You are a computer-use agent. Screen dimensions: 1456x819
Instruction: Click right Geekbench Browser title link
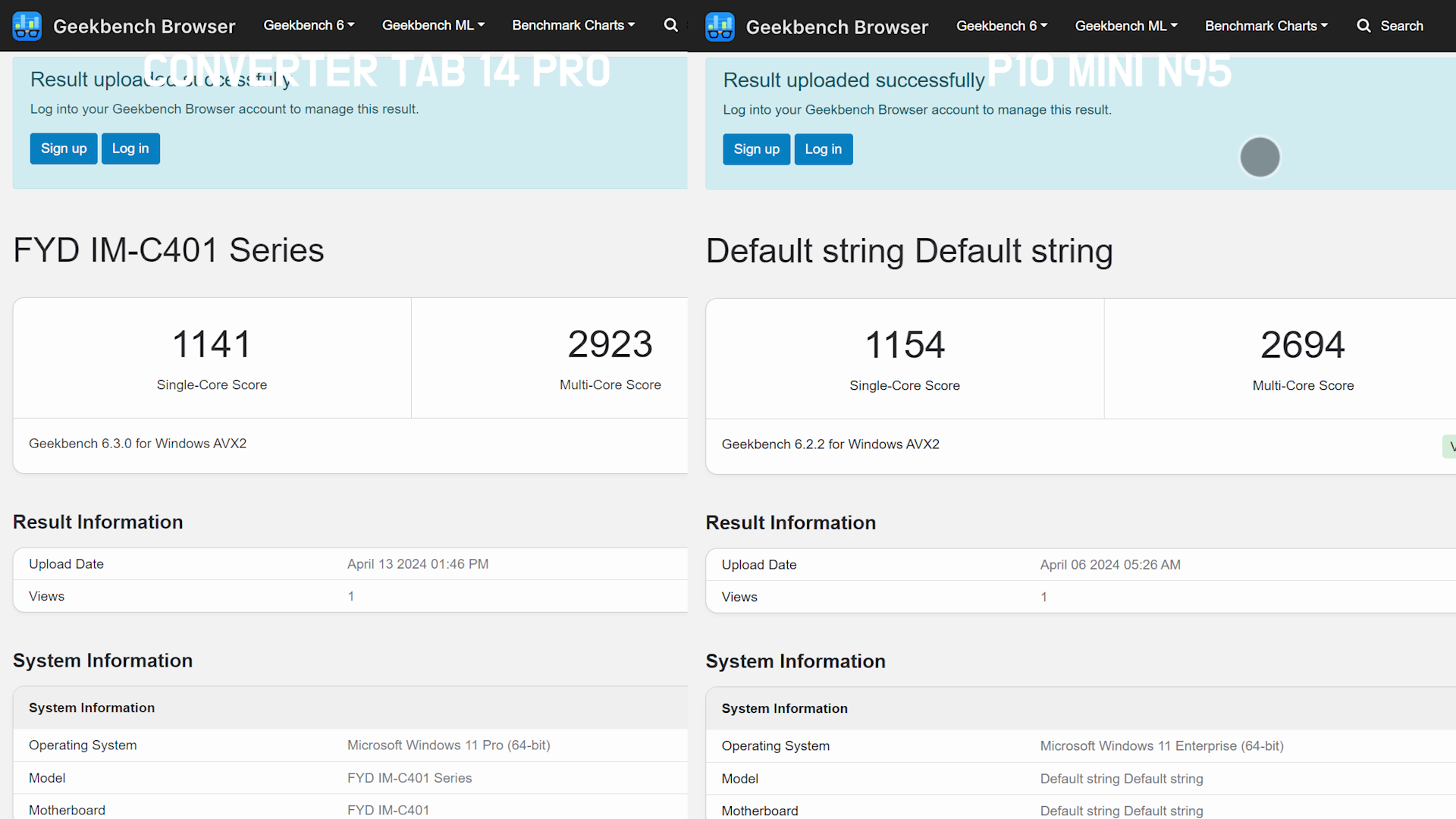tap(836, 27)
